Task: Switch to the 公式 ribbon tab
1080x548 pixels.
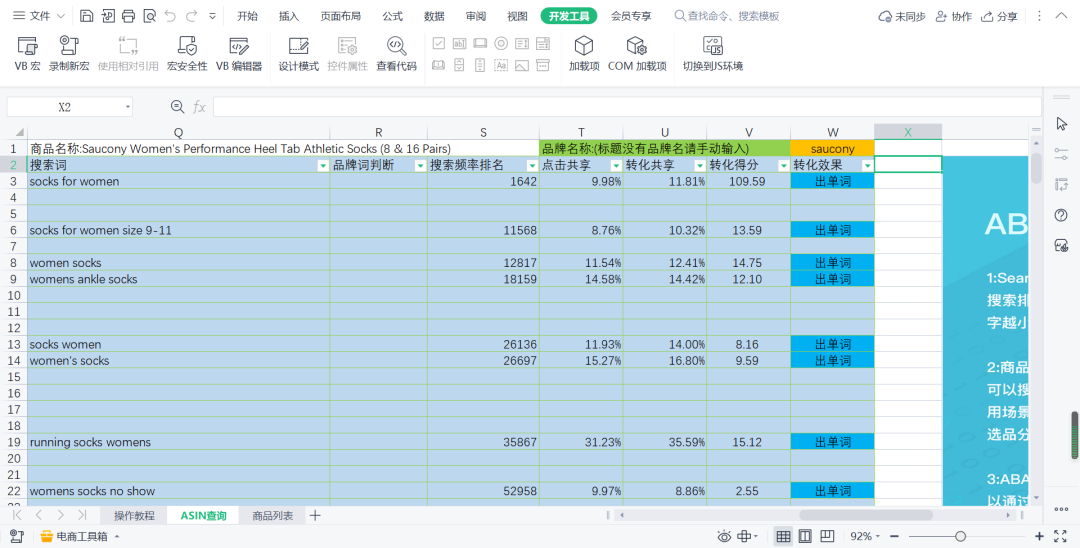Action: (x=392, y=16)
